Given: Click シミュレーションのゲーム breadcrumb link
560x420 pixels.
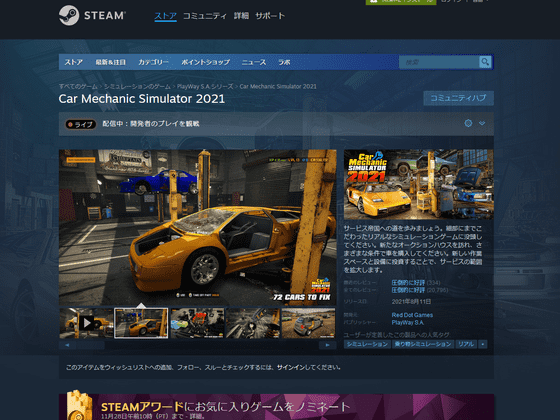Looking at the screenshot, I should (x=137, y=86).
